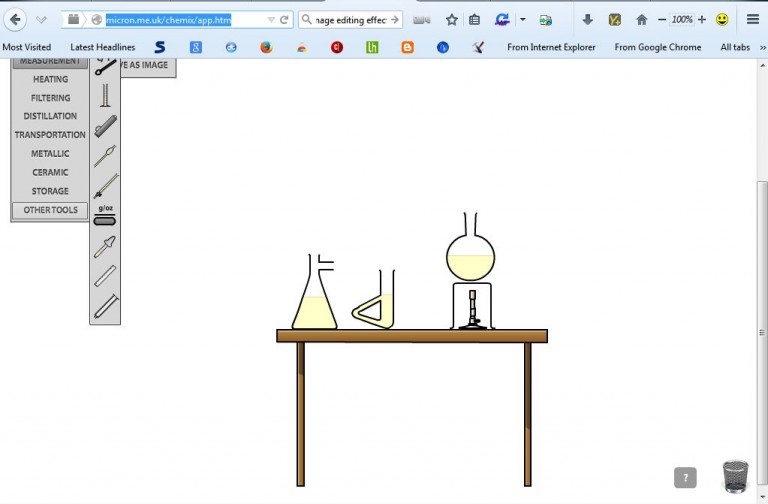Screen dimensions: 768x504
Task: Select the g/oz weighing balance tool
Action: pyautogui.click(x=105, y=216)
